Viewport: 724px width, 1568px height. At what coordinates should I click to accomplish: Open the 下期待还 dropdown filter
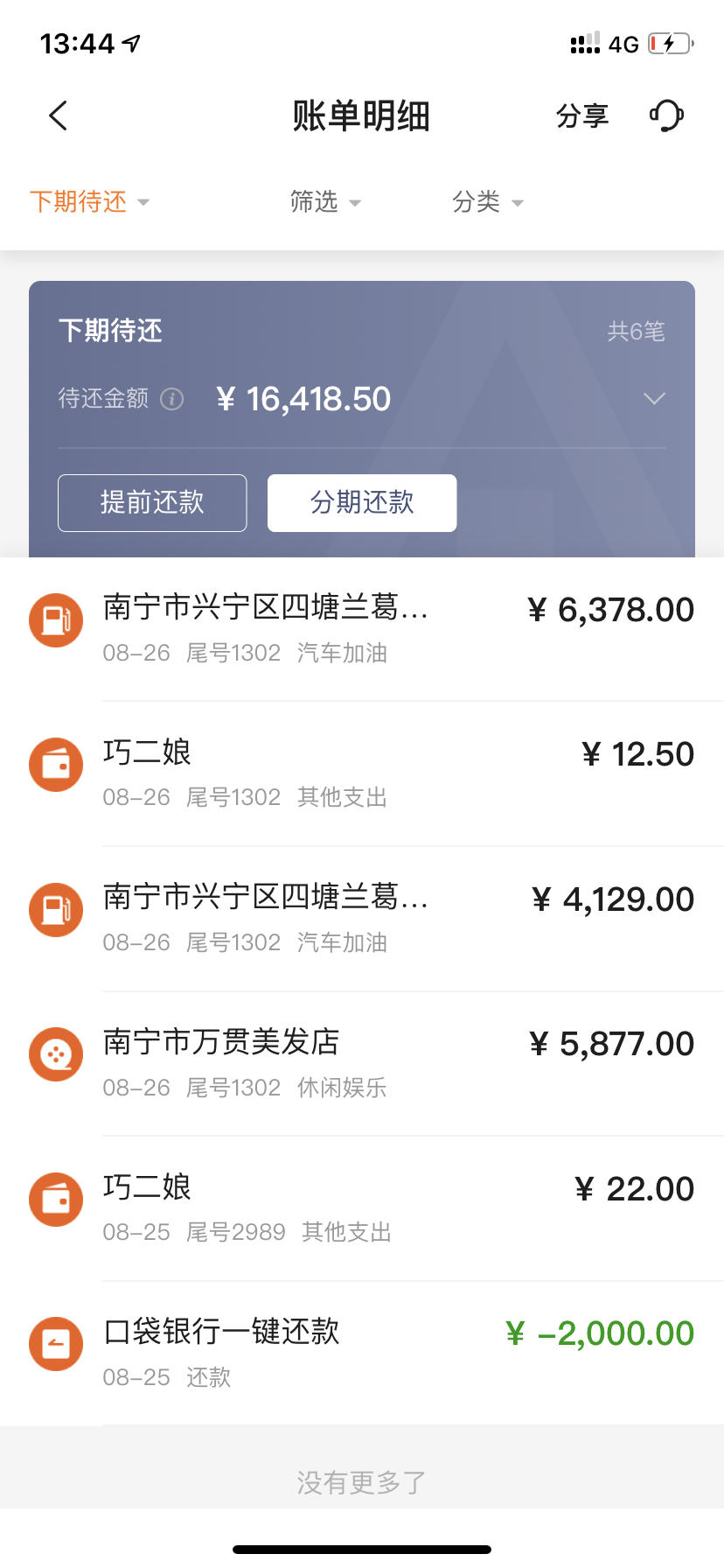(90, 202)
